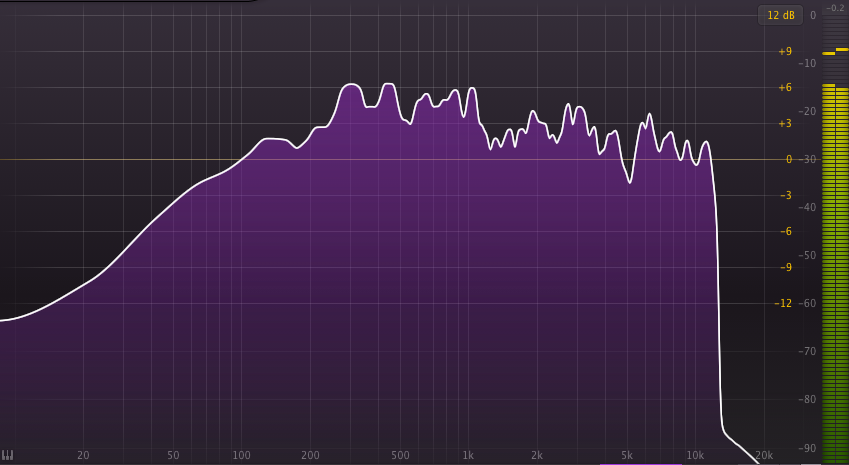Click the 200 Hz frequency label

tap(310, 455)
